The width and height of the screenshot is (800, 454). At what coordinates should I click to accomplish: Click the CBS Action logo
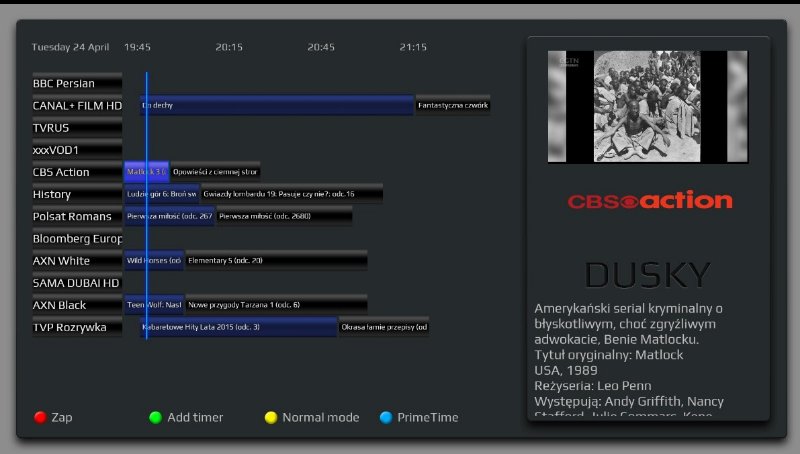[x=649, y=201]
